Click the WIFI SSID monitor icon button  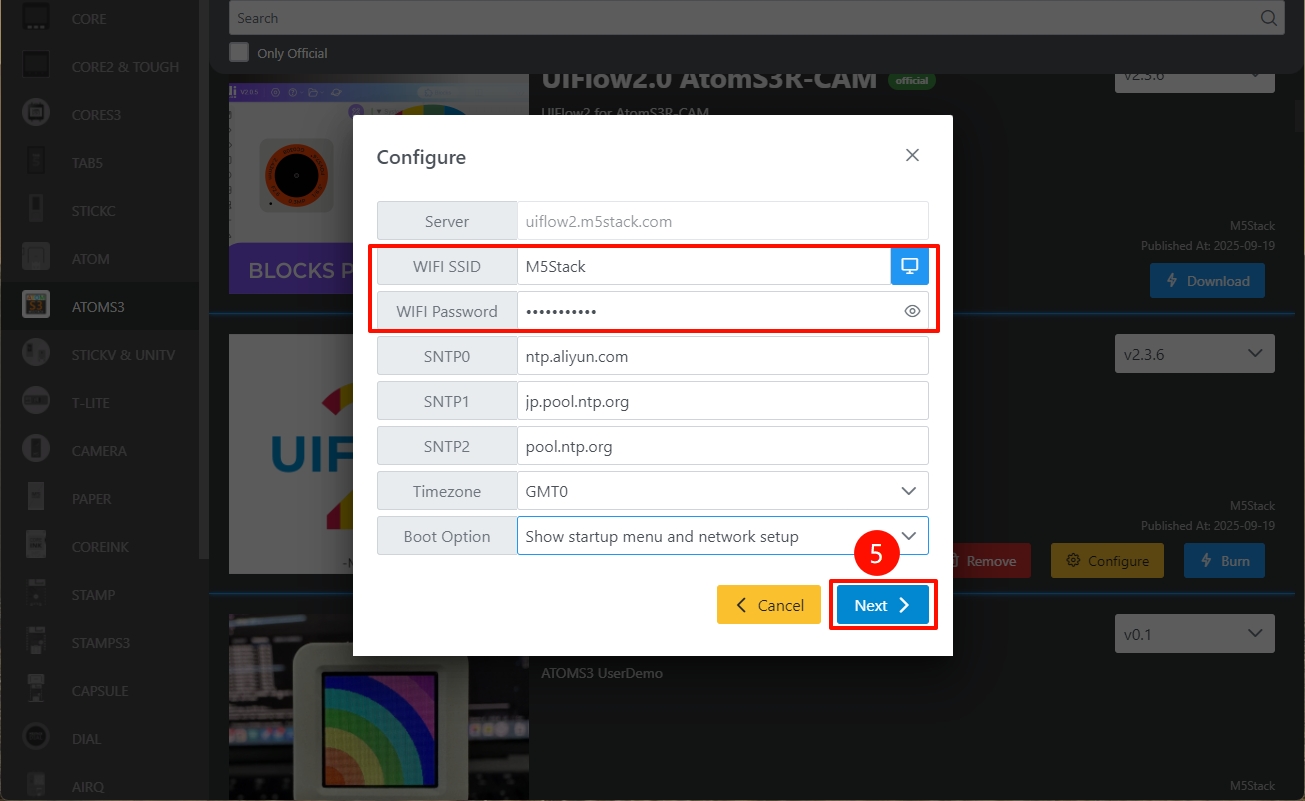tap(910, 266)
